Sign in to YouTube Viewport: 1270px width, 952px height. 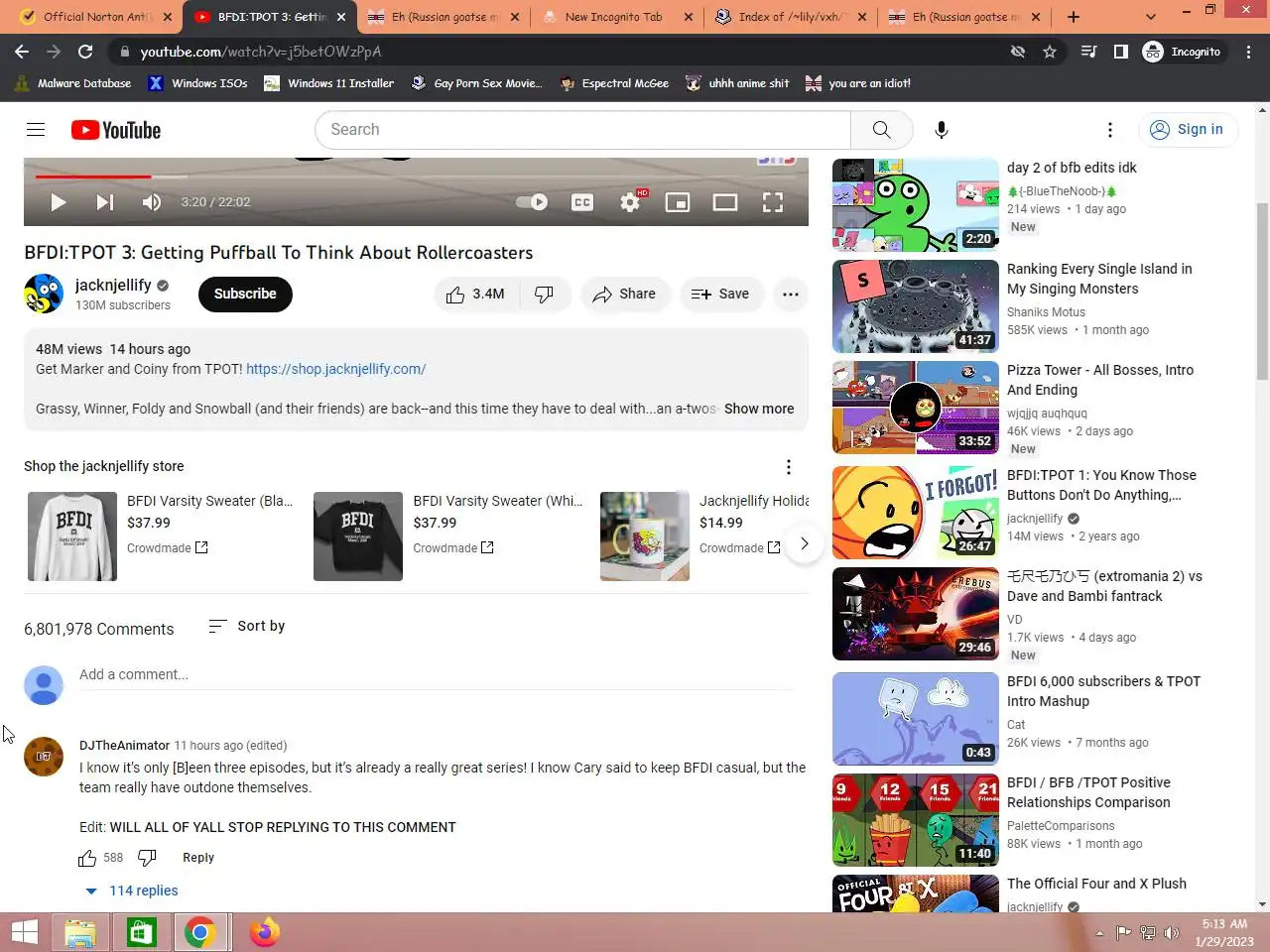coord(1188,130)
